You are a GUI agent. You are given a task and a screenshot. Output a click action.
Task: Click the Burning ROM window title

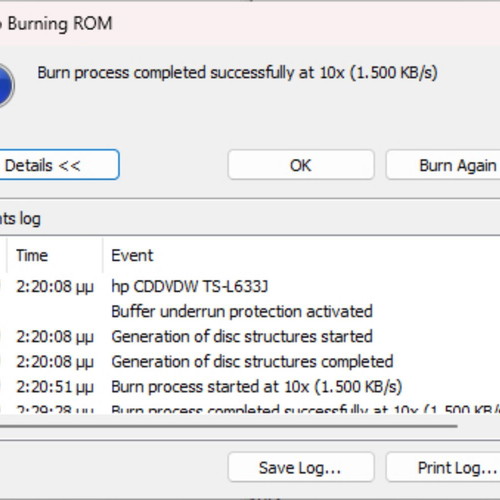point(57,24)
